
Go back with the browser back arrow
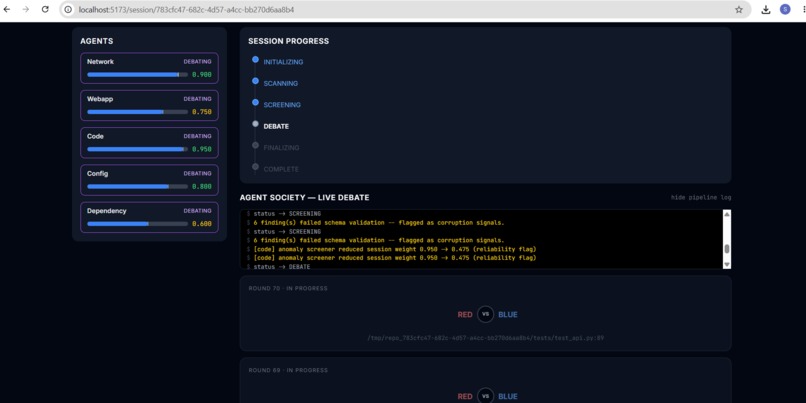[7, 9]
